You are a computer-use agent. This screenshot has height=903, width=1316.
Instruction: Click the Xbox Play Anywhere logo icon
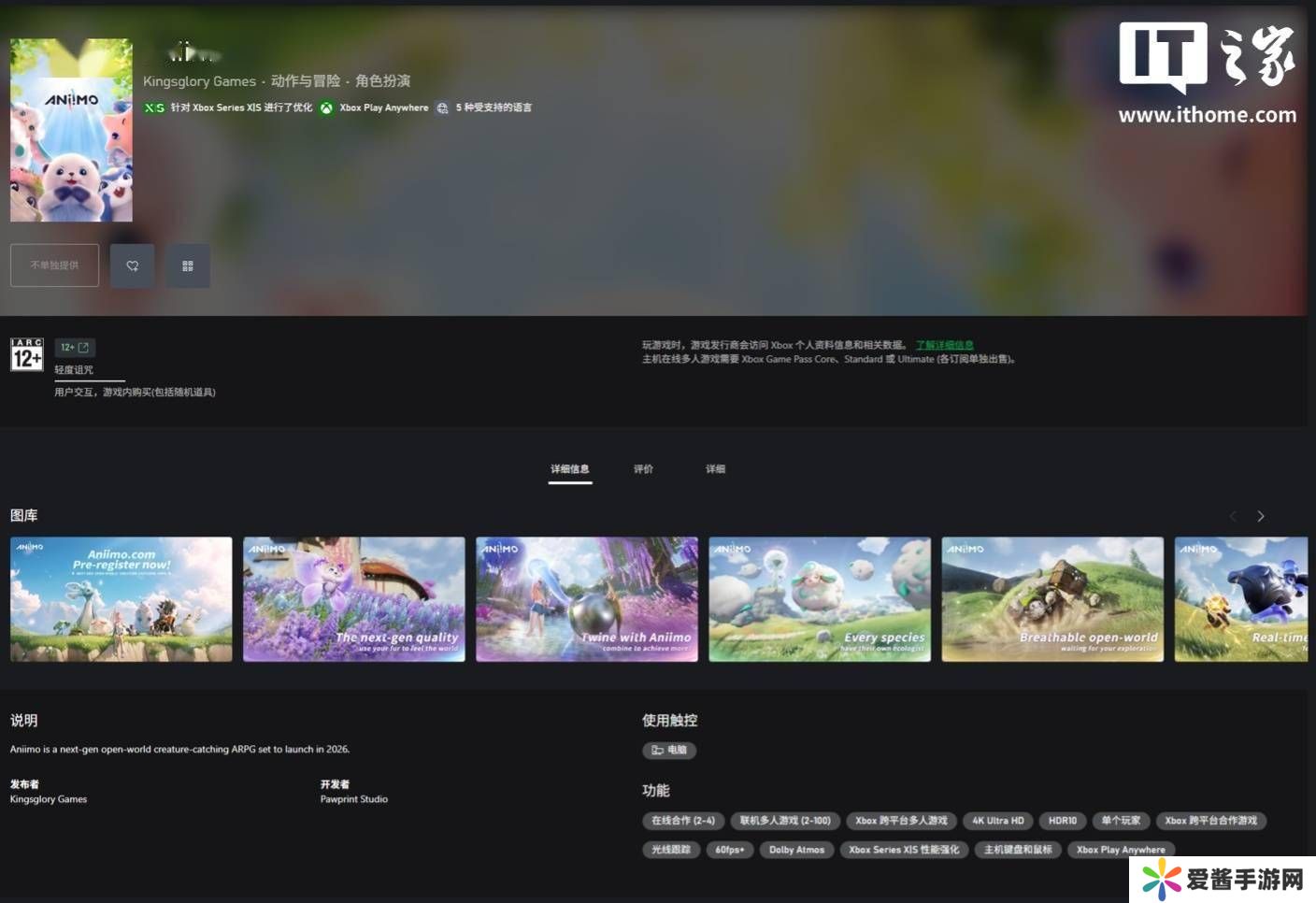[326, 108]
